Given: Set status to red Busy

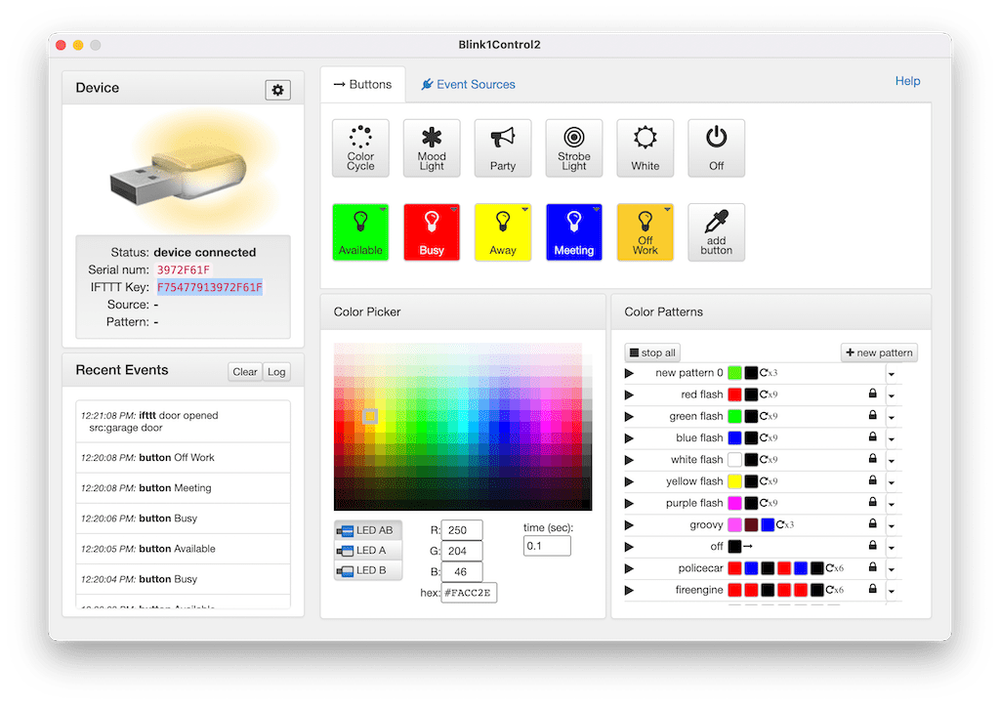Looking at the screenshot, I should click(432, 232).
